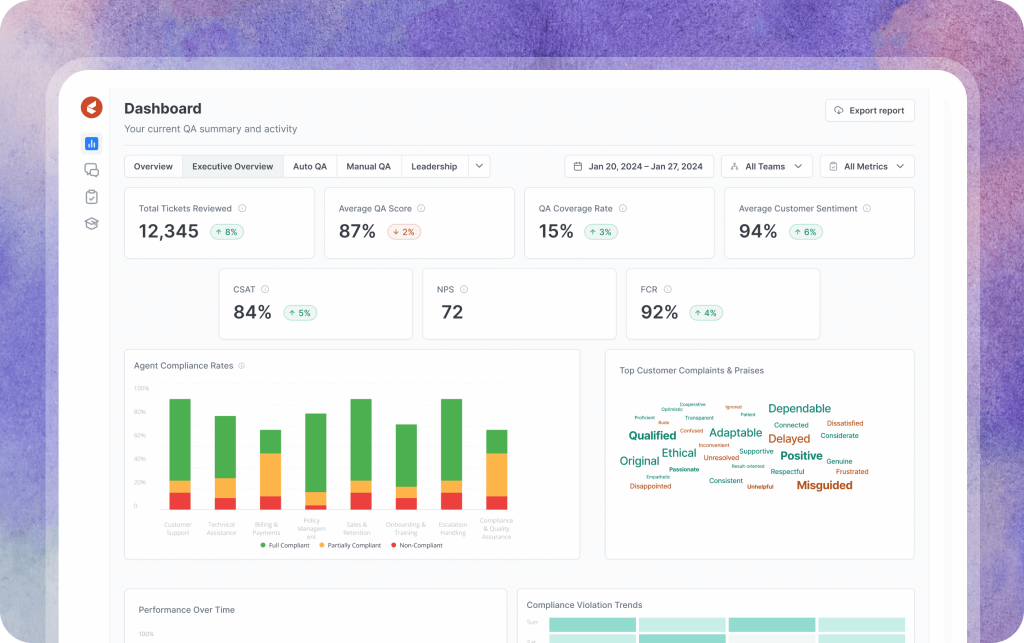This screenshot has height=643, width=1024.
Task: Click the word Misguided in word cloud
Action: coord(824,485)
